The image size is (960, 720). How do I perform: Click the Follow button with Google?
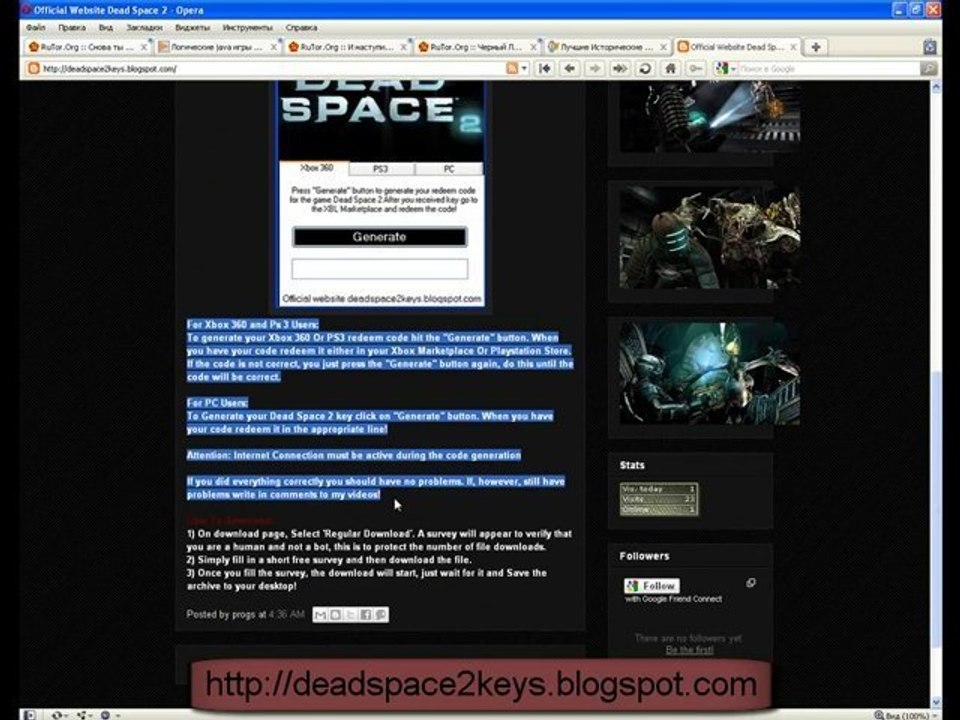[x=652, y=586]
